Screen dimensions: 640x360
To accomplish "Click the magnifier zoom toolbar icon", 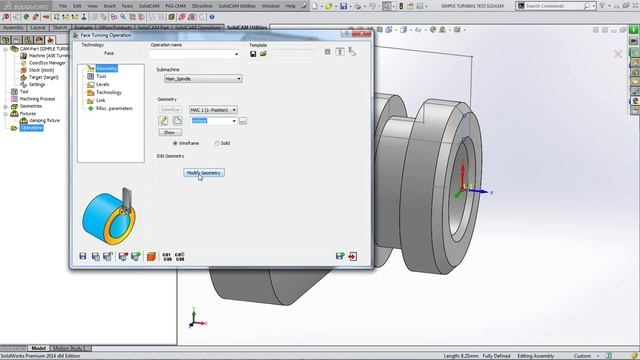I will (123, 17).
